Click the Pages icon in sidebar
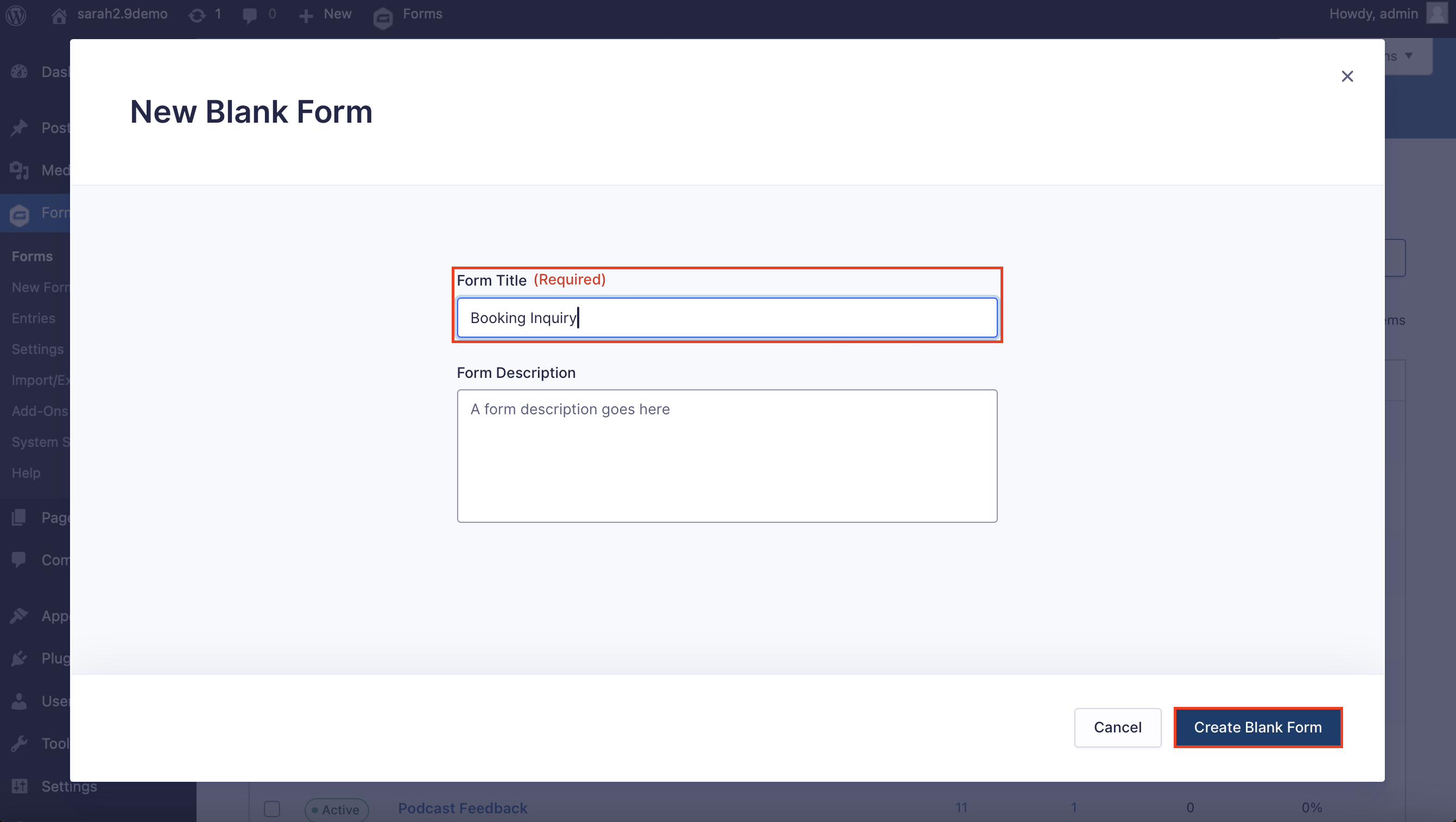The image size is (1456, 822). (x=19, y=517)
